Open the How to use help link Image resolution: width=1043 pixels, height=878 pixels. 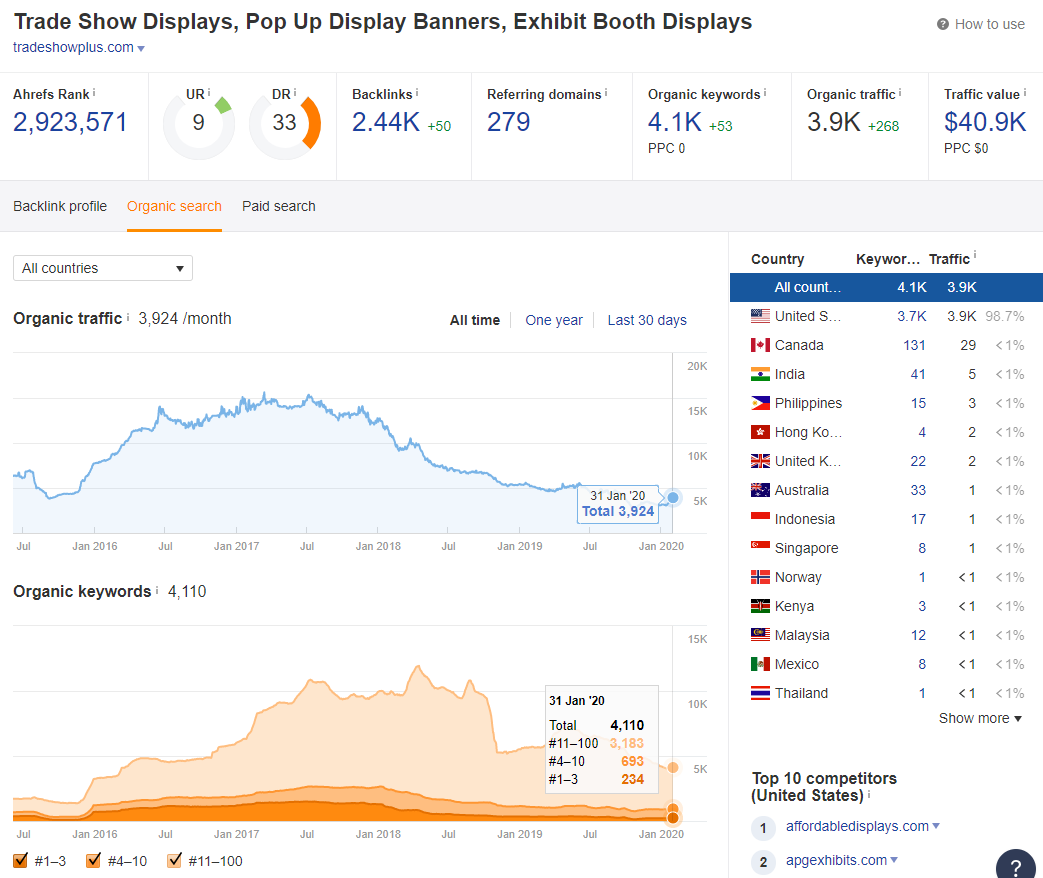coord(989,25)
